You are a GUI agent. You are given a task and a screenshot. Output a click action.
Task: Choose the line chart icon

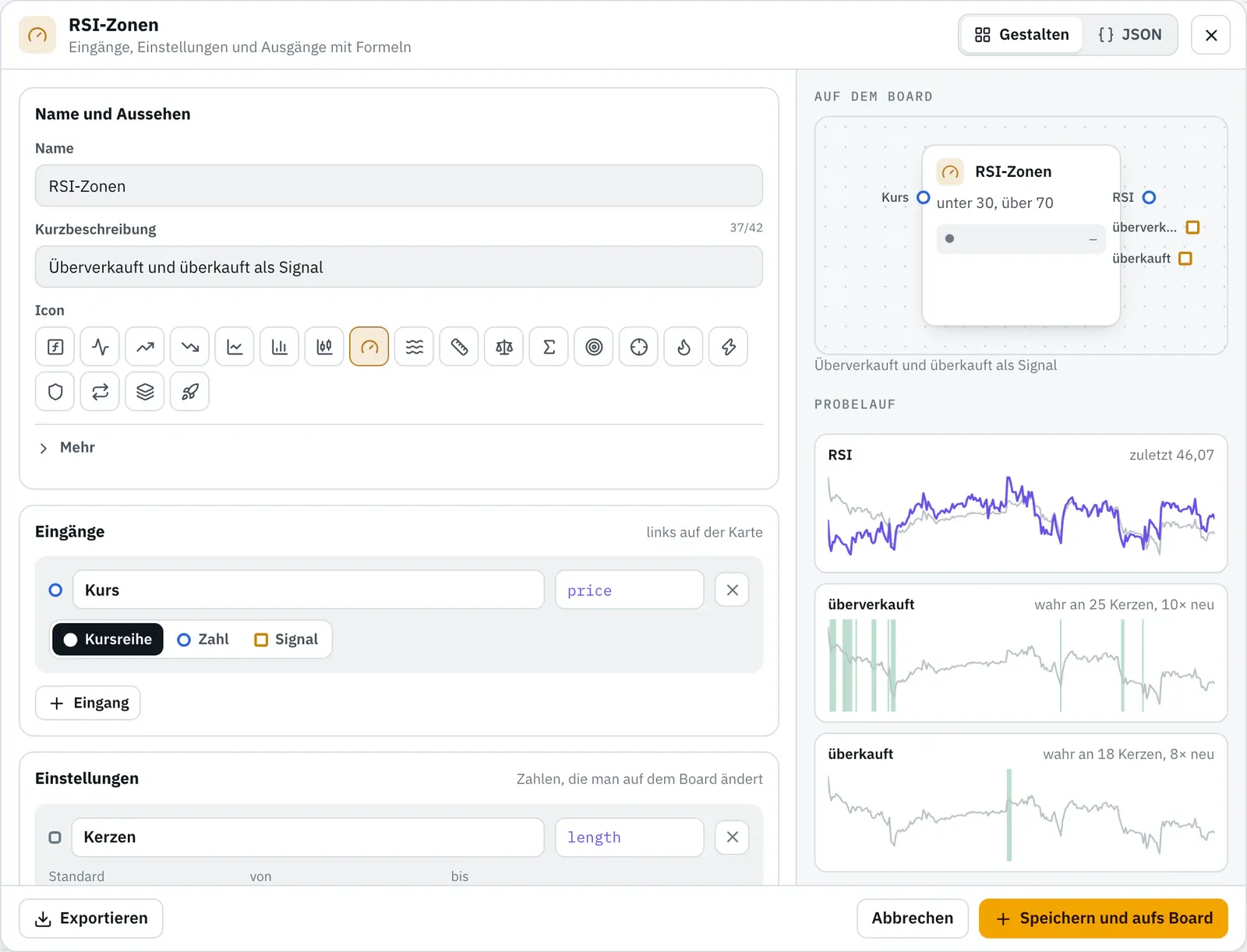pyautogui.click(x=235, y=347)
